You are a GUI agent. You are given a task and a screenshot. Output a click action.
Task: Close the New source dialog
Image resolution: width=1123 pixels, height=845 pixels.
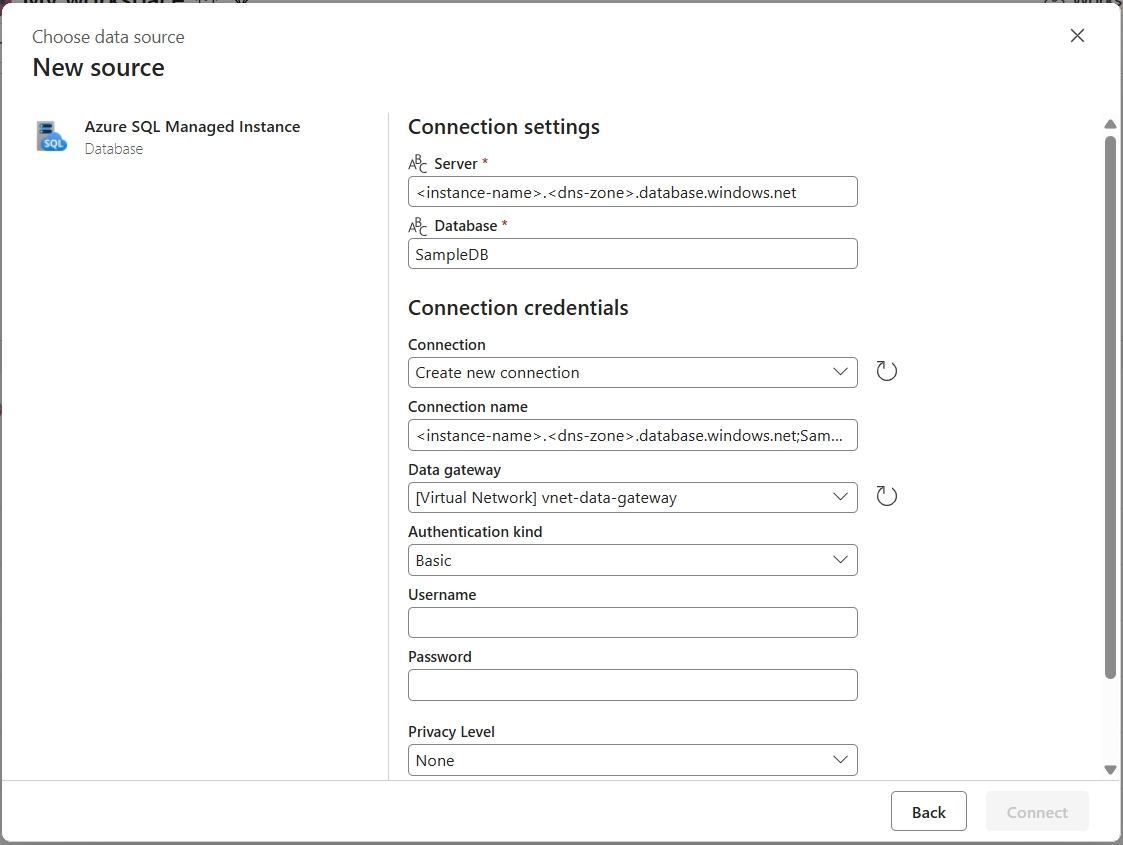pyautogui.click(x=1077, y=35)
